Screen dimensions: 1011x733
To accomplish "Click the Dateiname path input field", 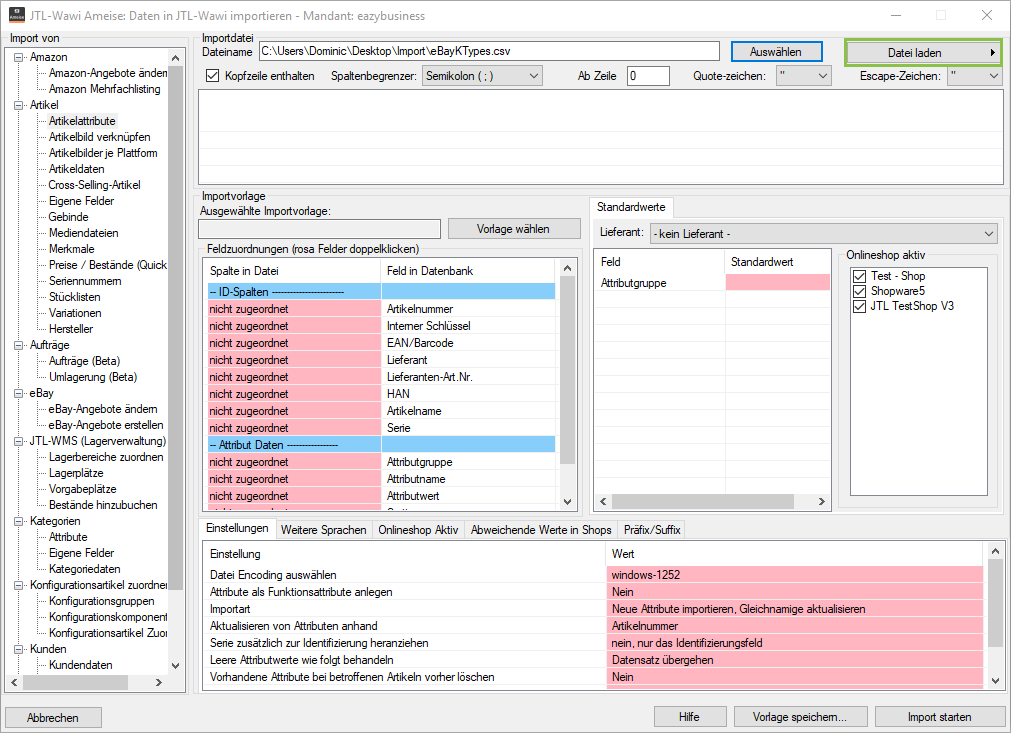I will tap(489, 51).
